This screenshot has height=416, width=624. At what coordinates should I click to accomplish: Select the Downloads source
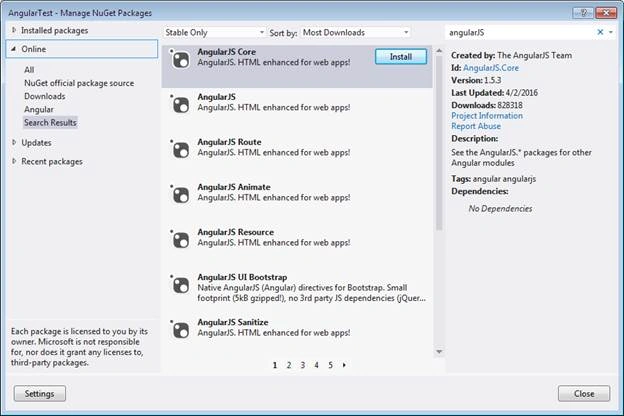(45, 96)
